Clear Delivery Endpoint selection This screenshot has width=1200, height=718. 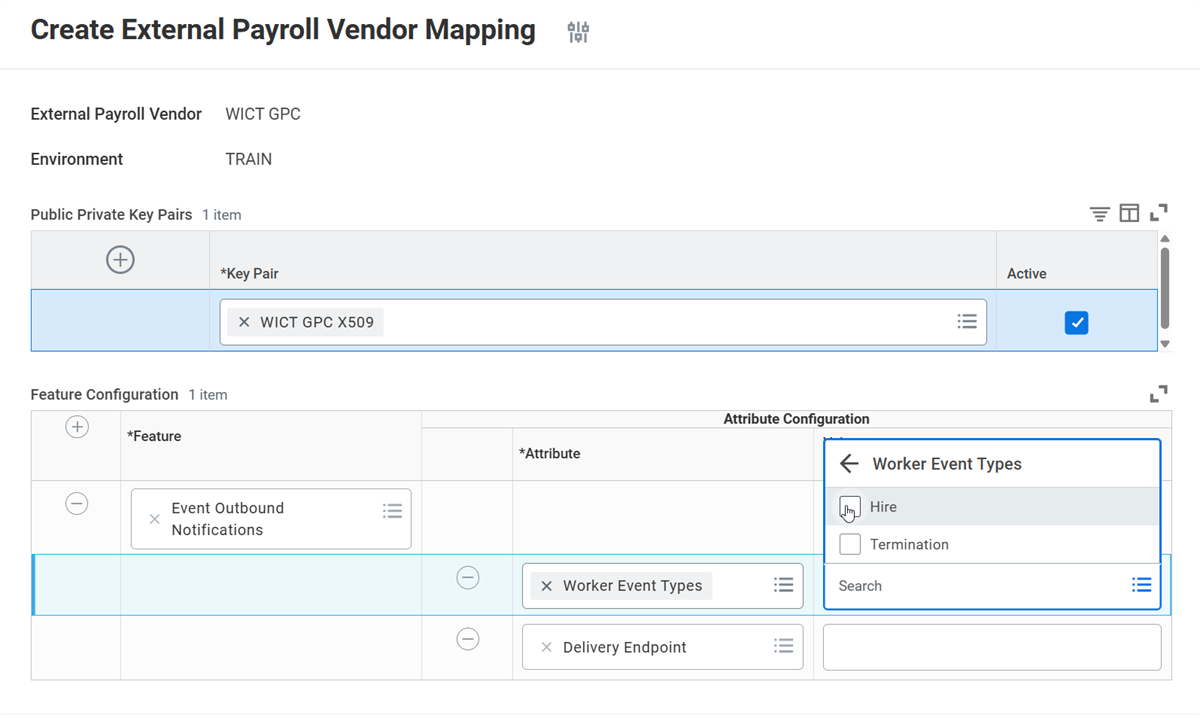[546, 647]
